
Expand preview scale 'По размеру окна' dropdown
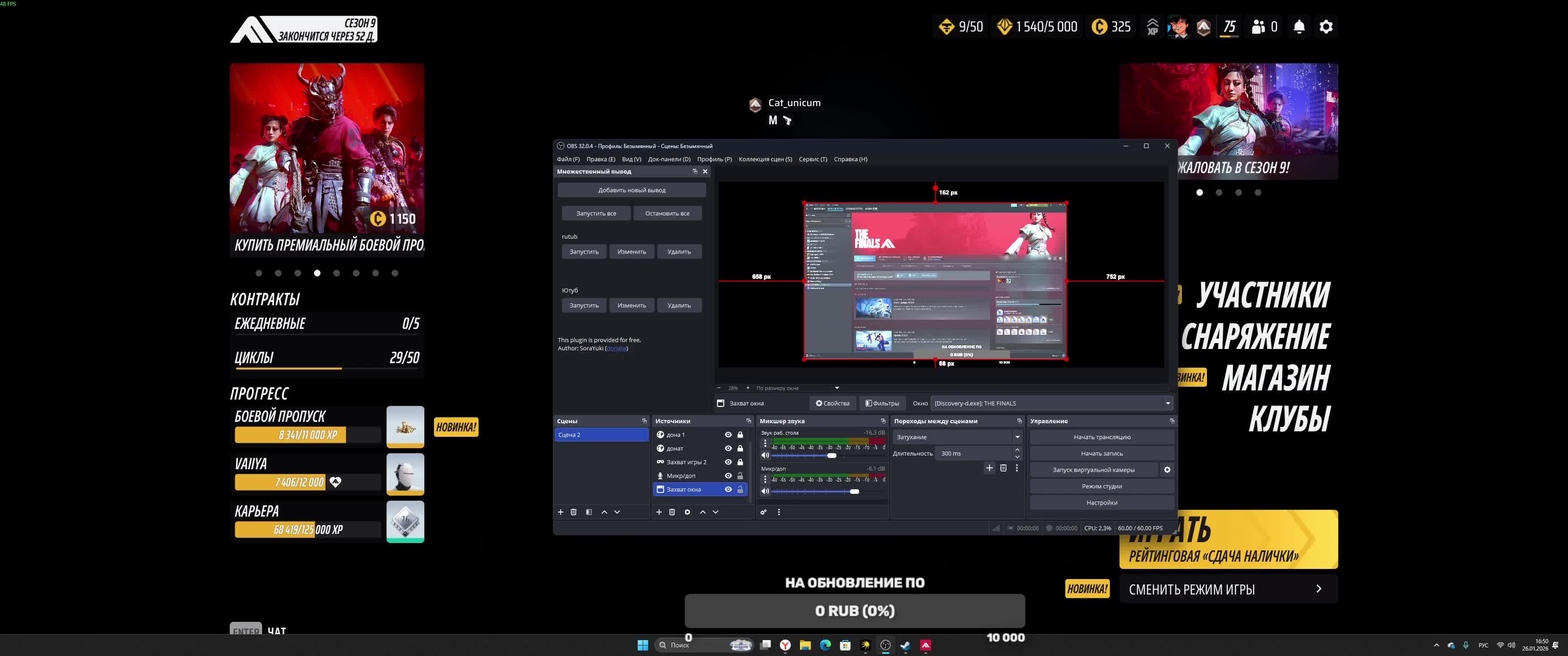tap(837, 388)
